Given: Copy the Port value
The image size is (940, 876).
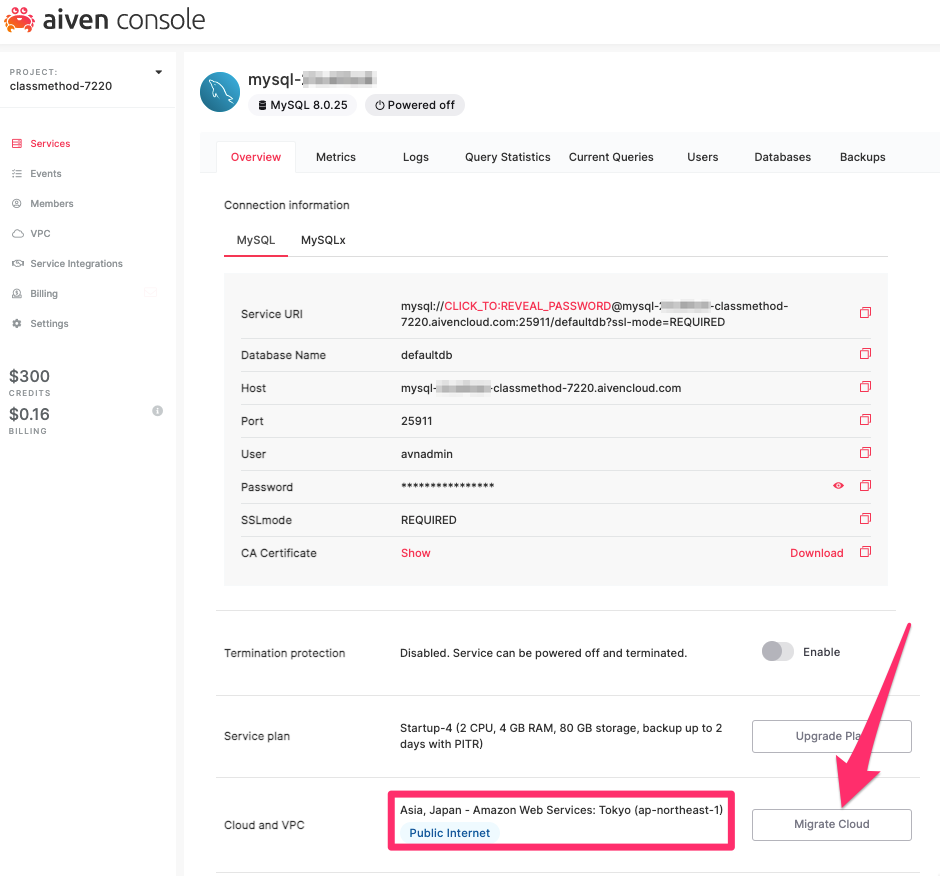Looking at the screenshot, I should [865, 420].
